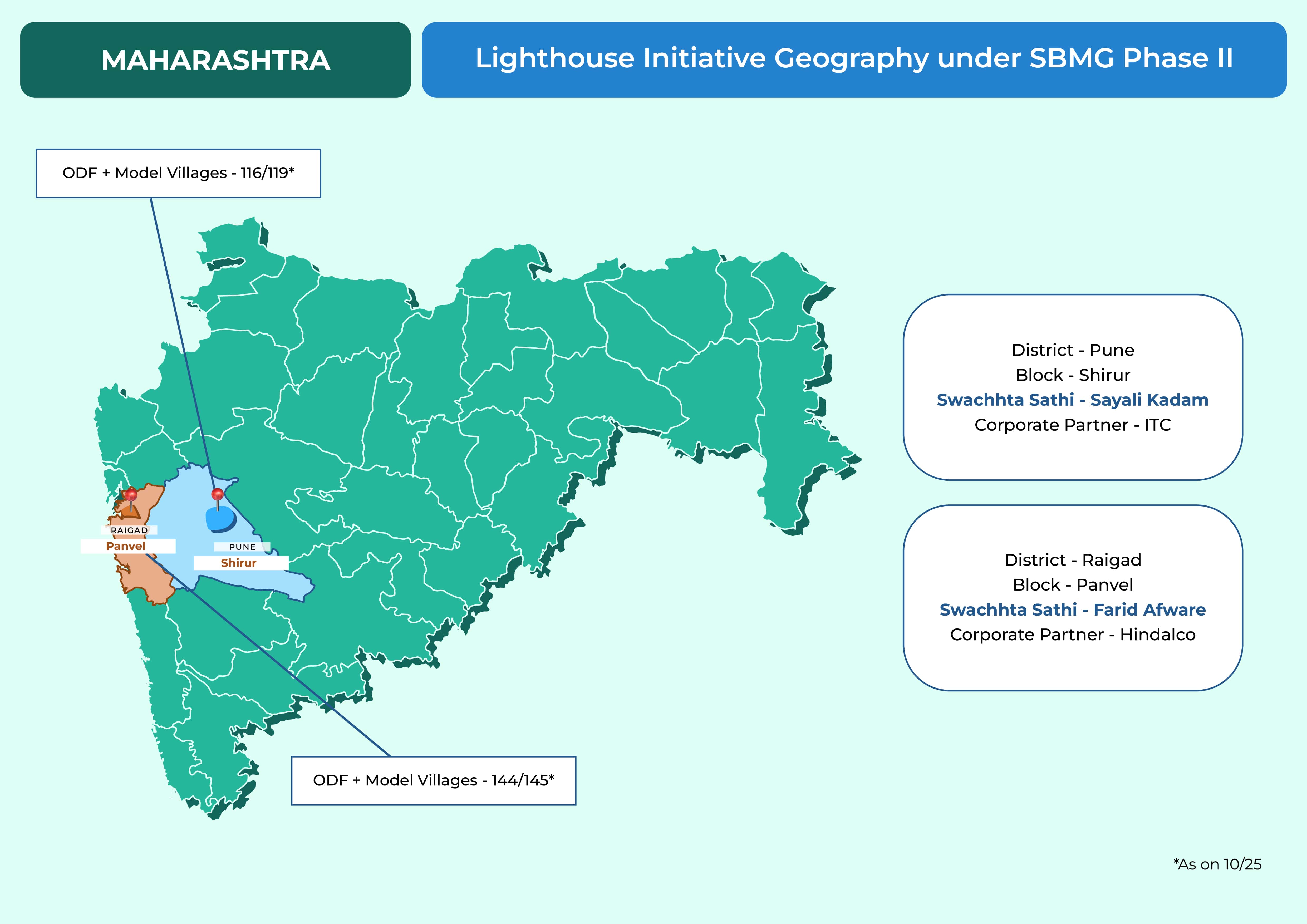Image resolution: width=1307 pixels, height=924 pixels.
Task: Click the Lighthouse Initiative Geography header
Action: (x=854, y=59)
